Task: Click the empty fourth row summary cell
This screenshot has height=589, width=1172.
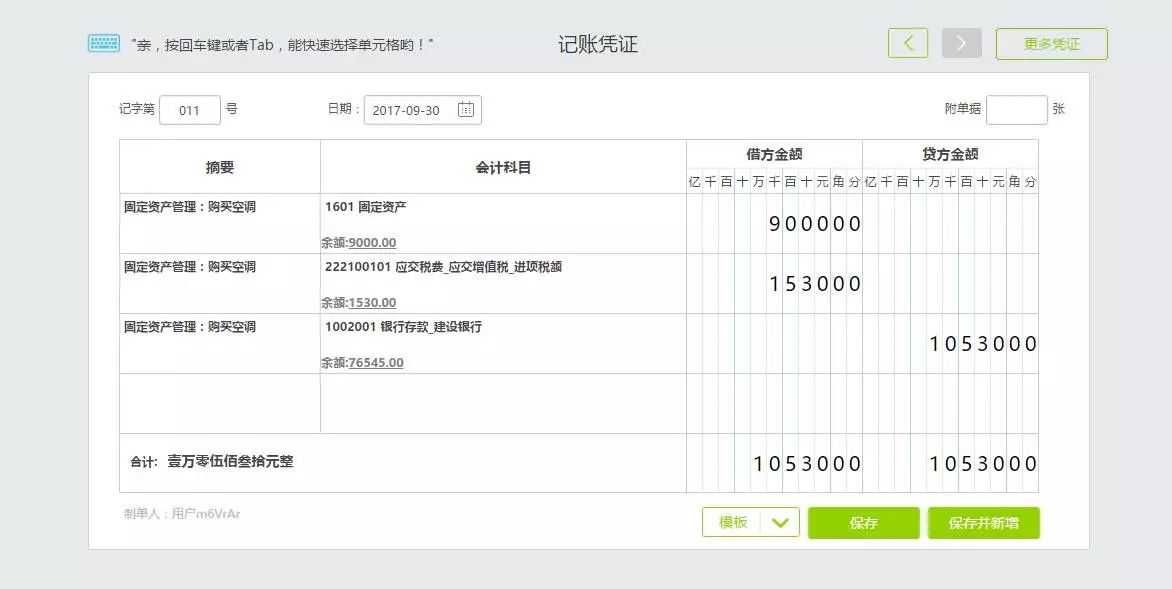Action: coord(220,403)
